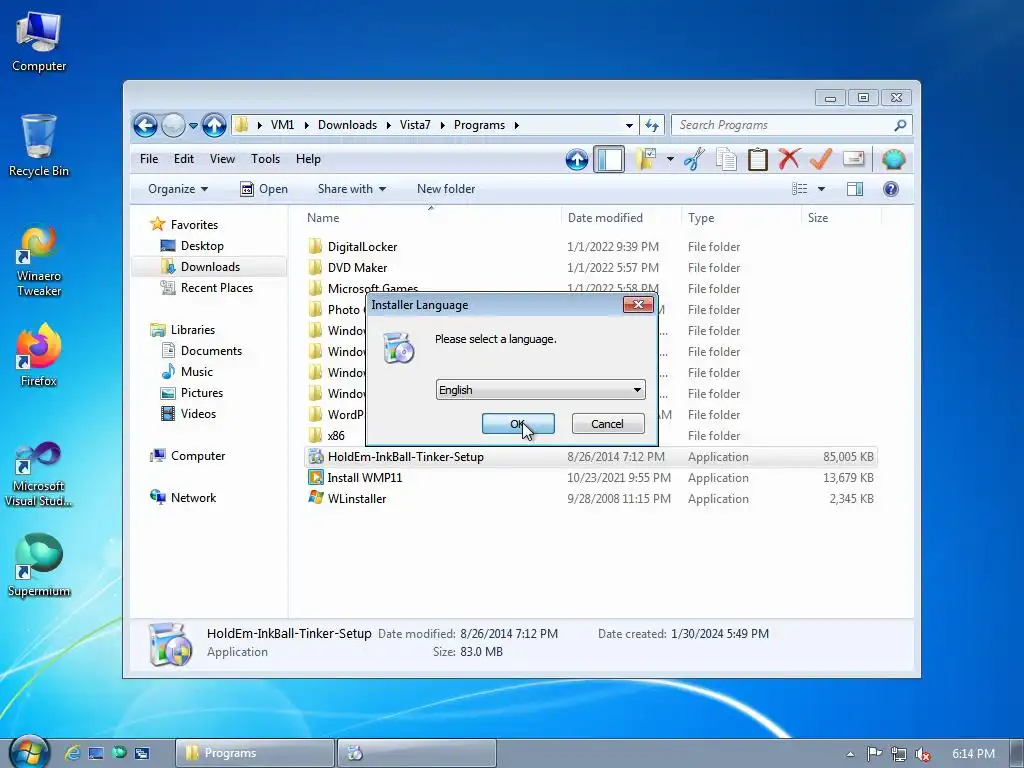Click the Firefox desktop shortcut

coord(39,357)
